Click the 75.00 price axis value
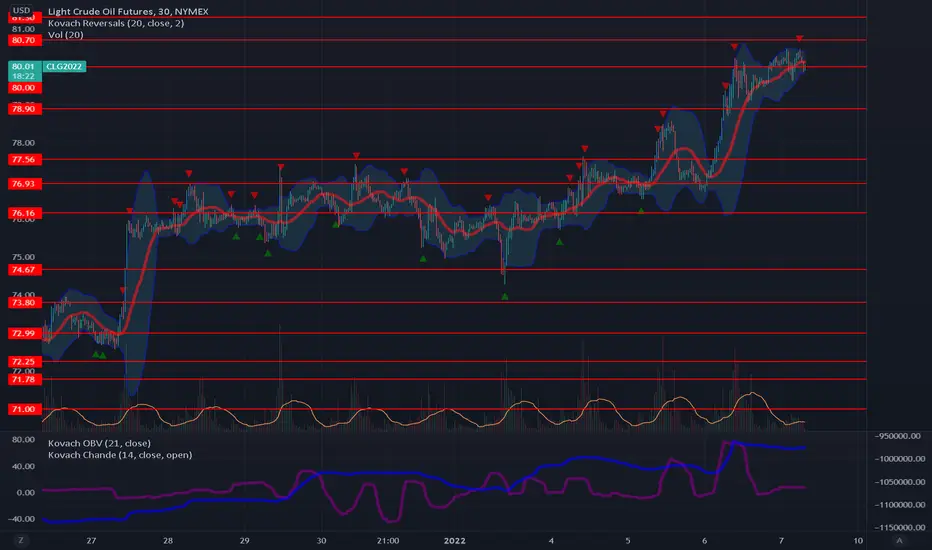The width and height of the screenshot is (932, 550). click(23, 257)
